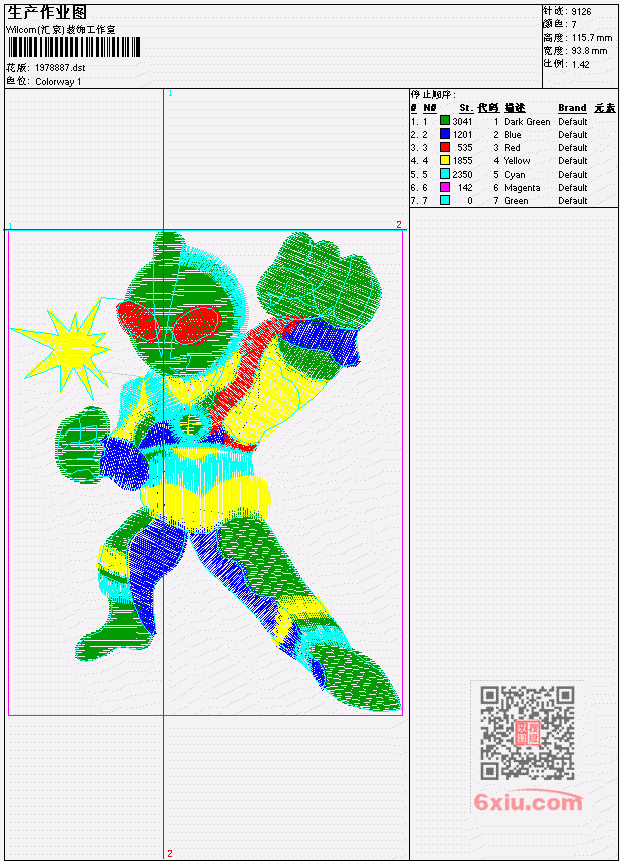Click the St. column header
The image size is (620, 861).
466,108
